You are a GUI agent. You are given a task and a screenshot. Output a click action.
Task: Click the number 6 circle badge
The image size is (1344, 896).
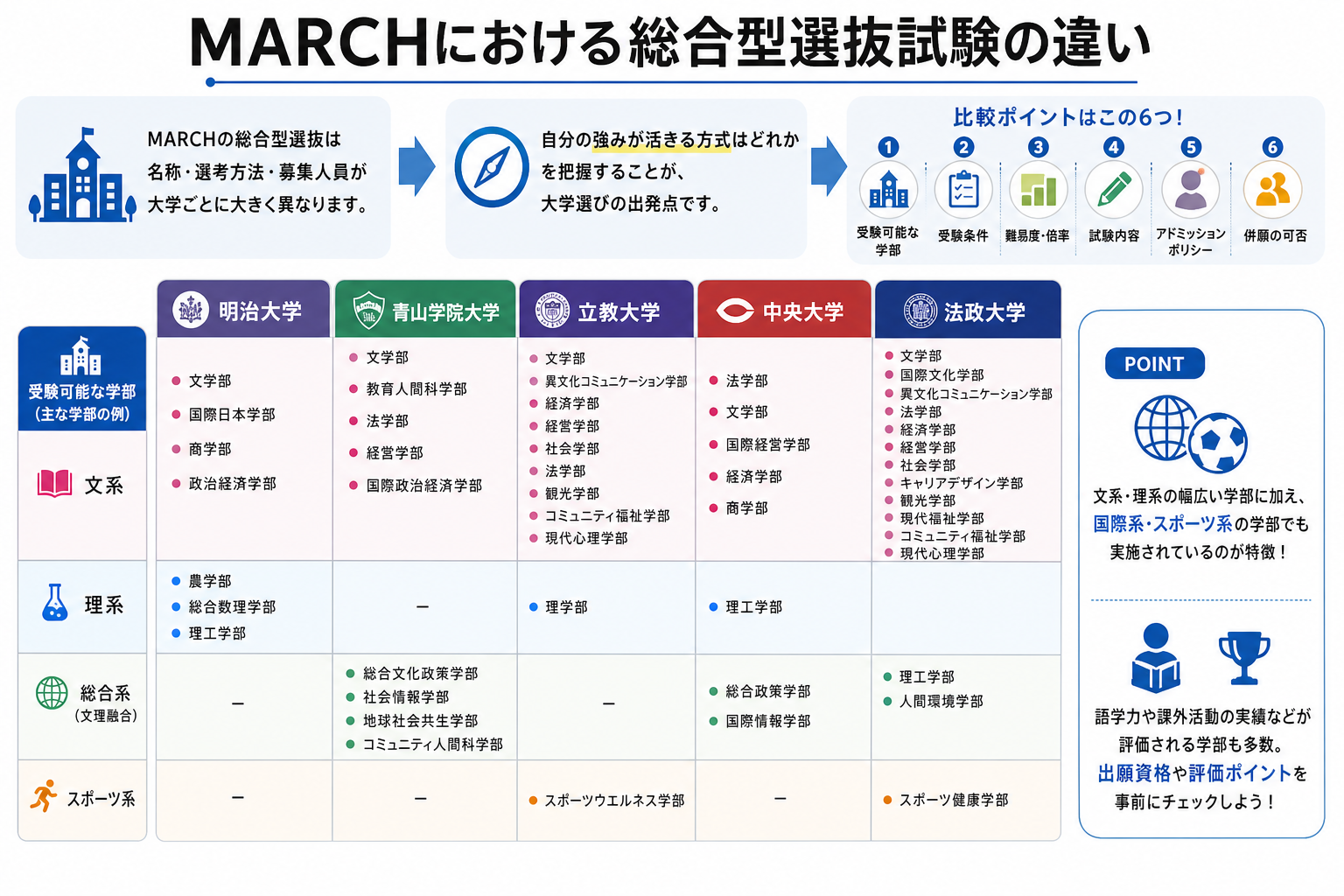point(1273,147)
